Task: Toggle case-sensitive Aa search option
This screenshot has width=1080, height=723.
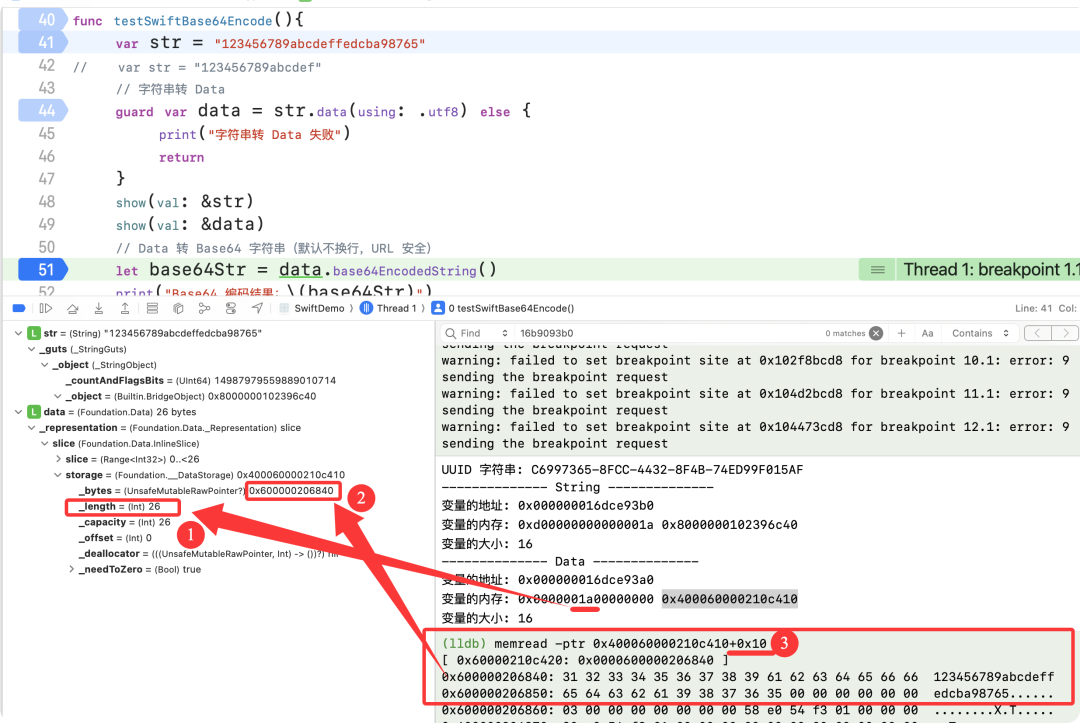Action: [927, 333]
